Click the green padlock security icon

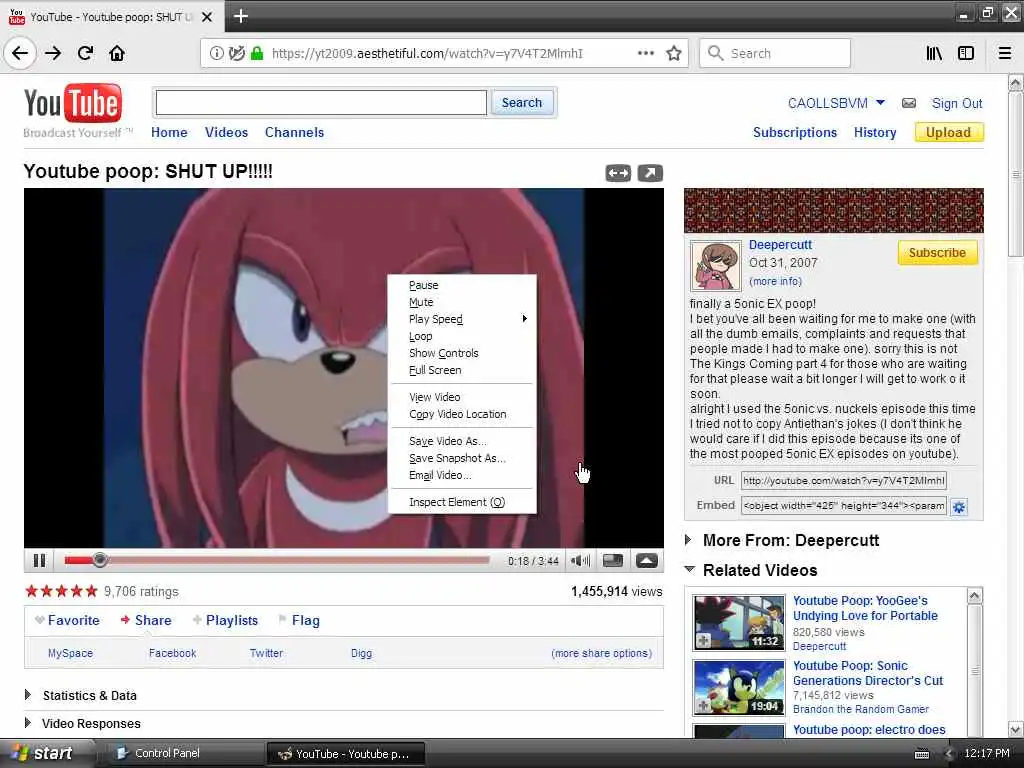[x=257, y=54]
